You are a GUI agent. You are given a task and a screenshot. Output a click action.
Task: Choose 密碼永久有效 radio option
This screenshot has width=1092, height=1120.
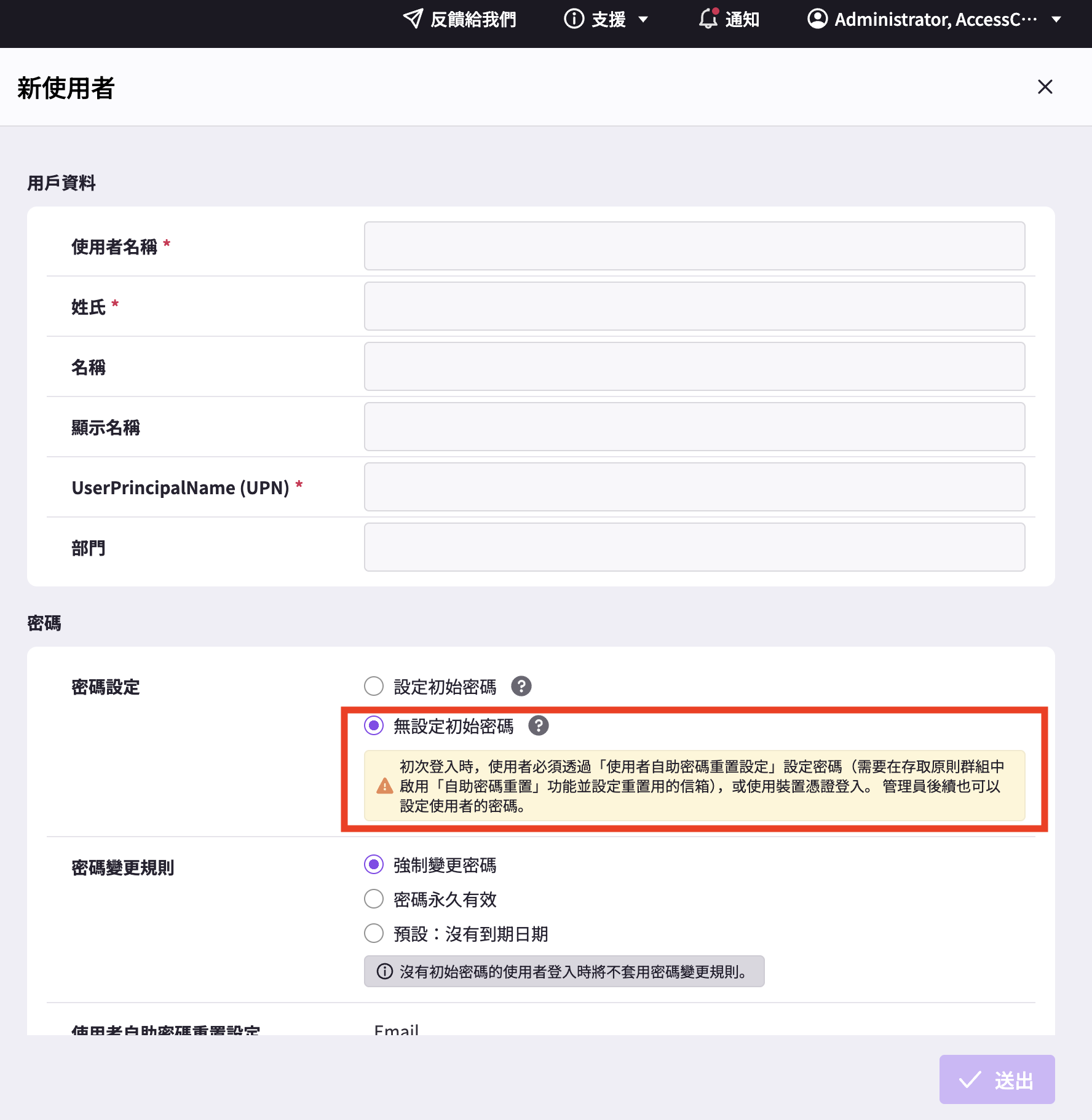tap(374, 899)
